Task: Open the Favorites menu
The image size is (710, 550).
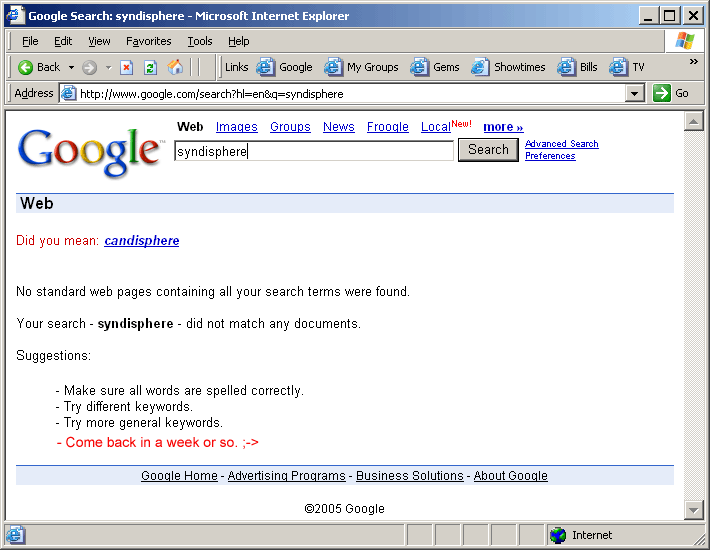Action: point(148,41)
